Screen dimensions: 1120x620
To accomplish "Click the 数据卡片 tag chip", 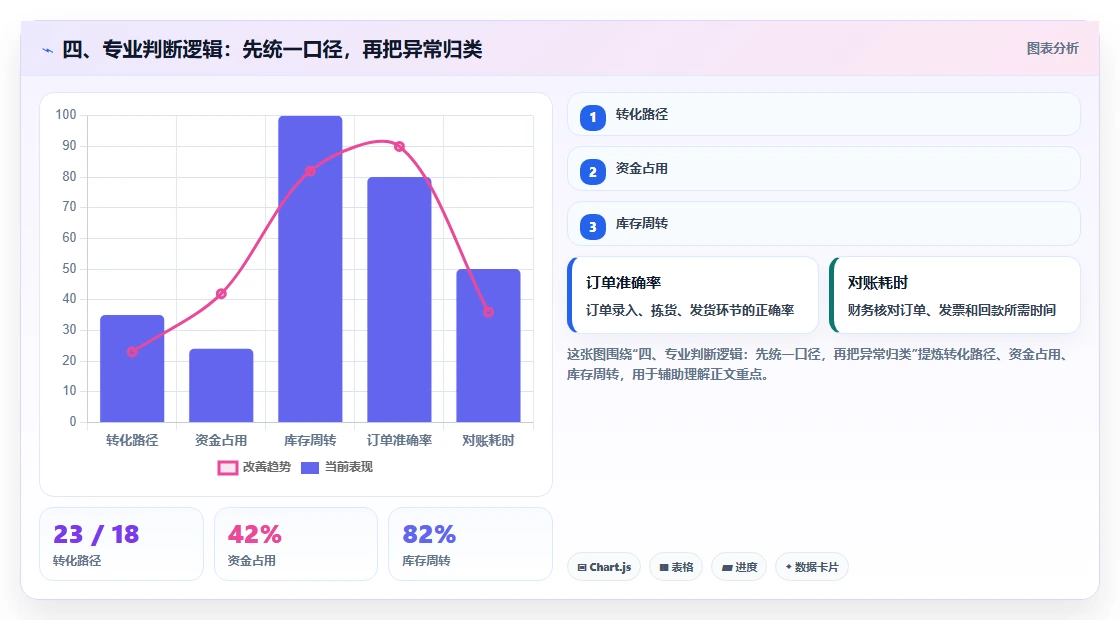I will (x=811, y=567).
